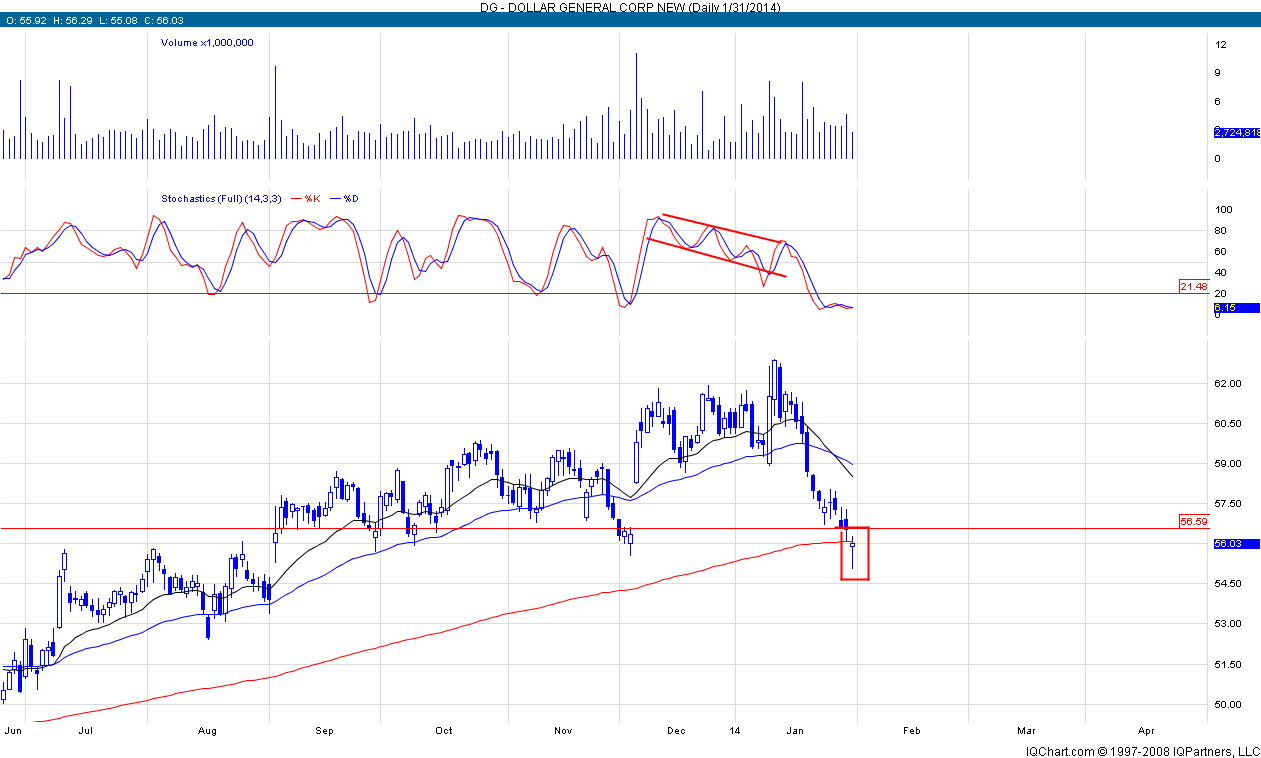Click the red 56.59 price level tag
Viewport: 1261px width, 758px height.
coord(1194,521)
